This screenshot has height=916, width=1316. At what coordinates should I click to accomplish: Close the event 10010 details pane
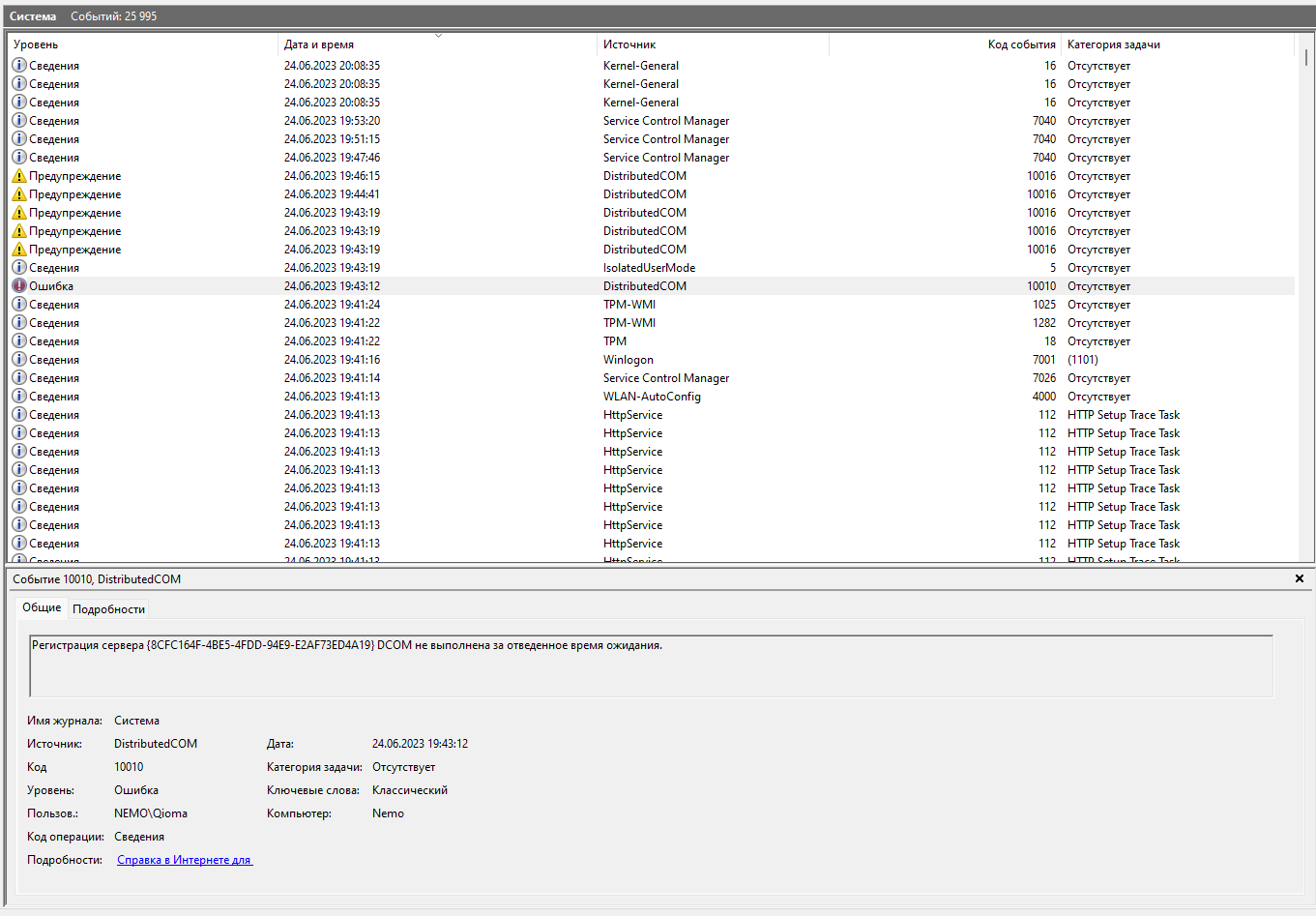point(1300,578)
